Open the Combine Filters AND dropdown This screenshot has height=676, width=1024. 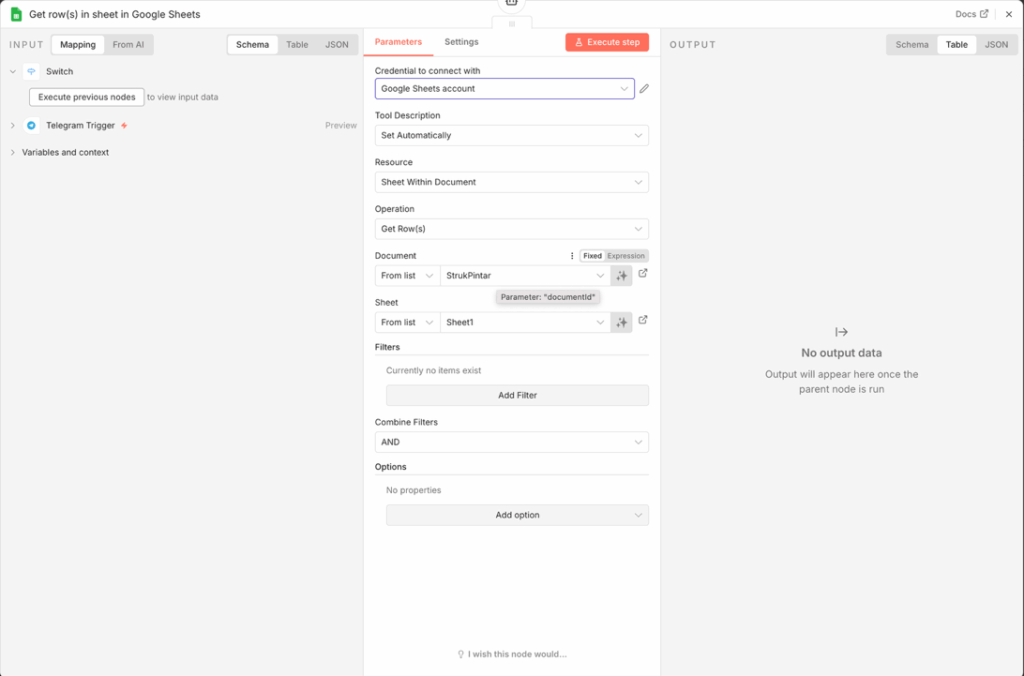[511, 442]
